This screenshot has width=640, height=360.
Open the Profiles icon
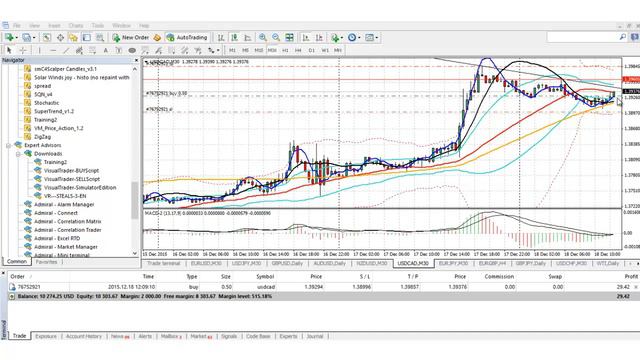27,38
